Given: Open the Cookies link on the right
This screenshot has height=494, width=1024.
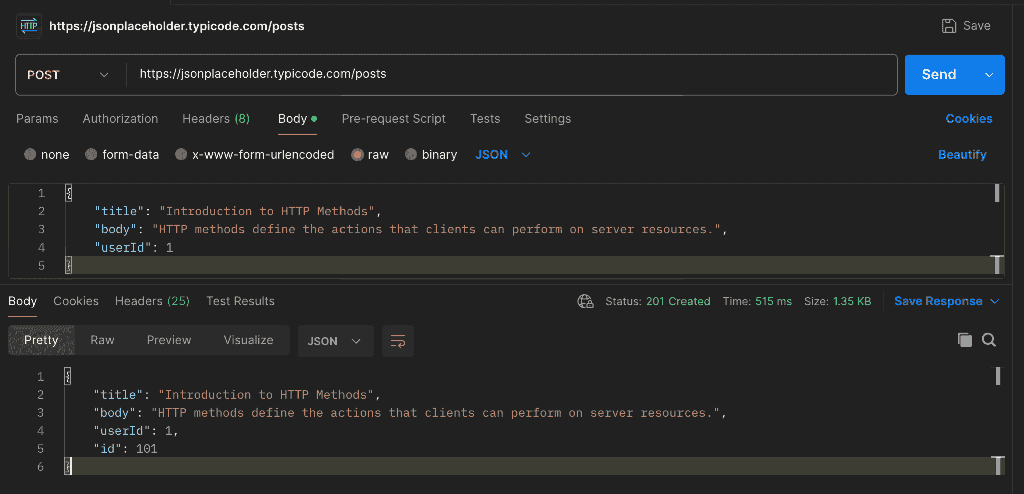Looking at the screenshot, I should coord(969,119).
